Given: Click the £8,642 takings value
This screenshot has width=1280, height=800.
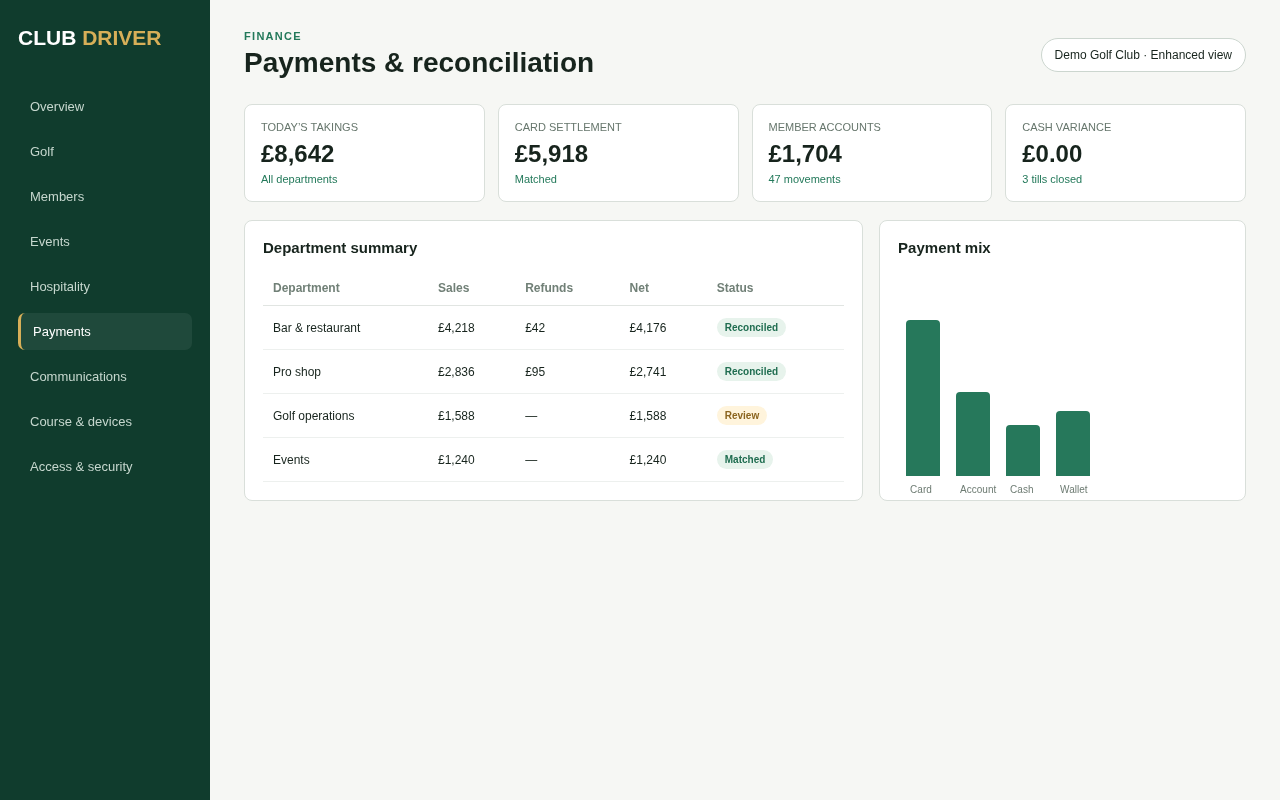Looking at the screenshot, I should pyautogui.click(x=298, y=154).
